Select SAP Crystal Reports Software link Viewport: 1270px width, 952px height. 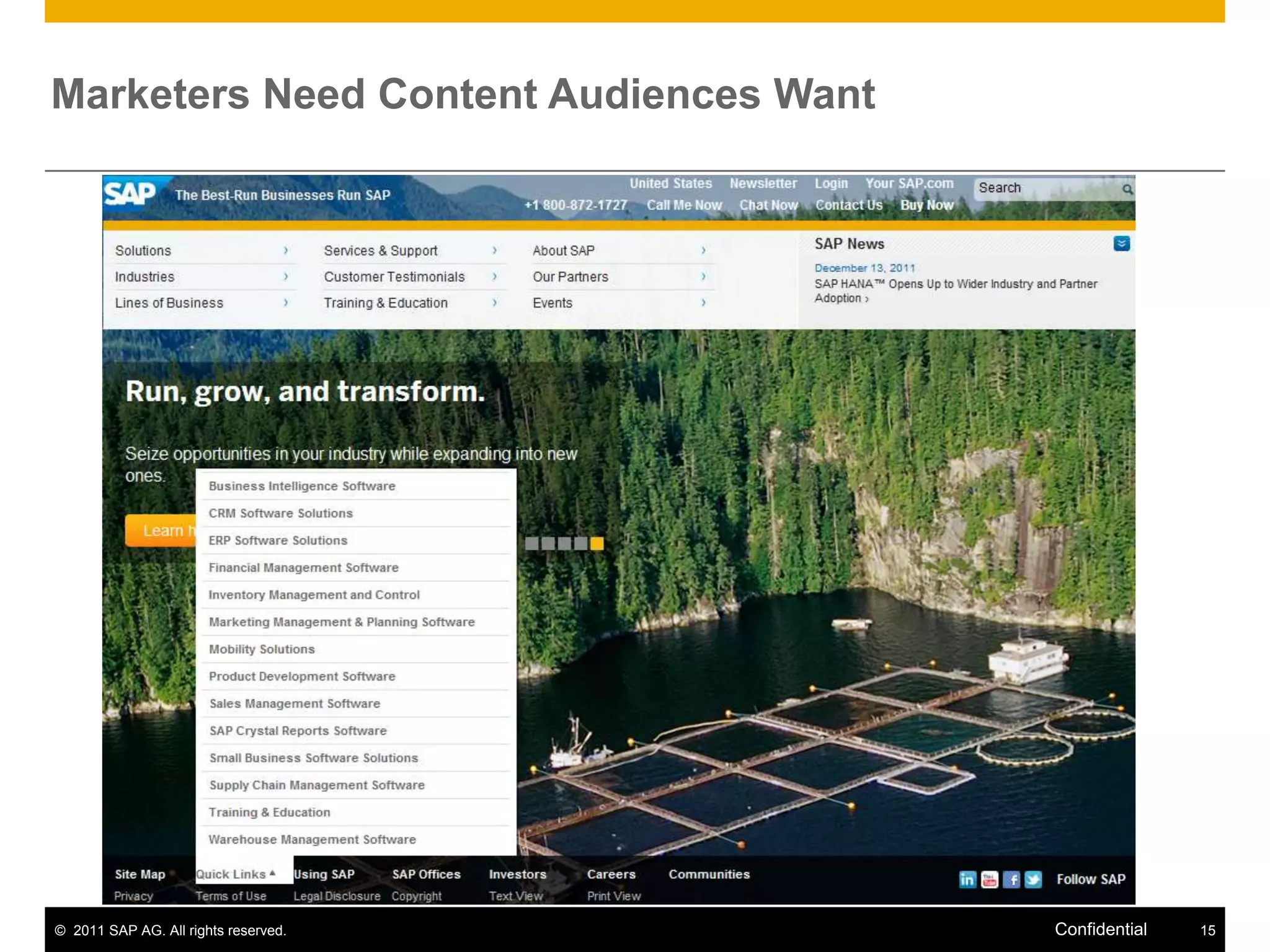[357, 731]
